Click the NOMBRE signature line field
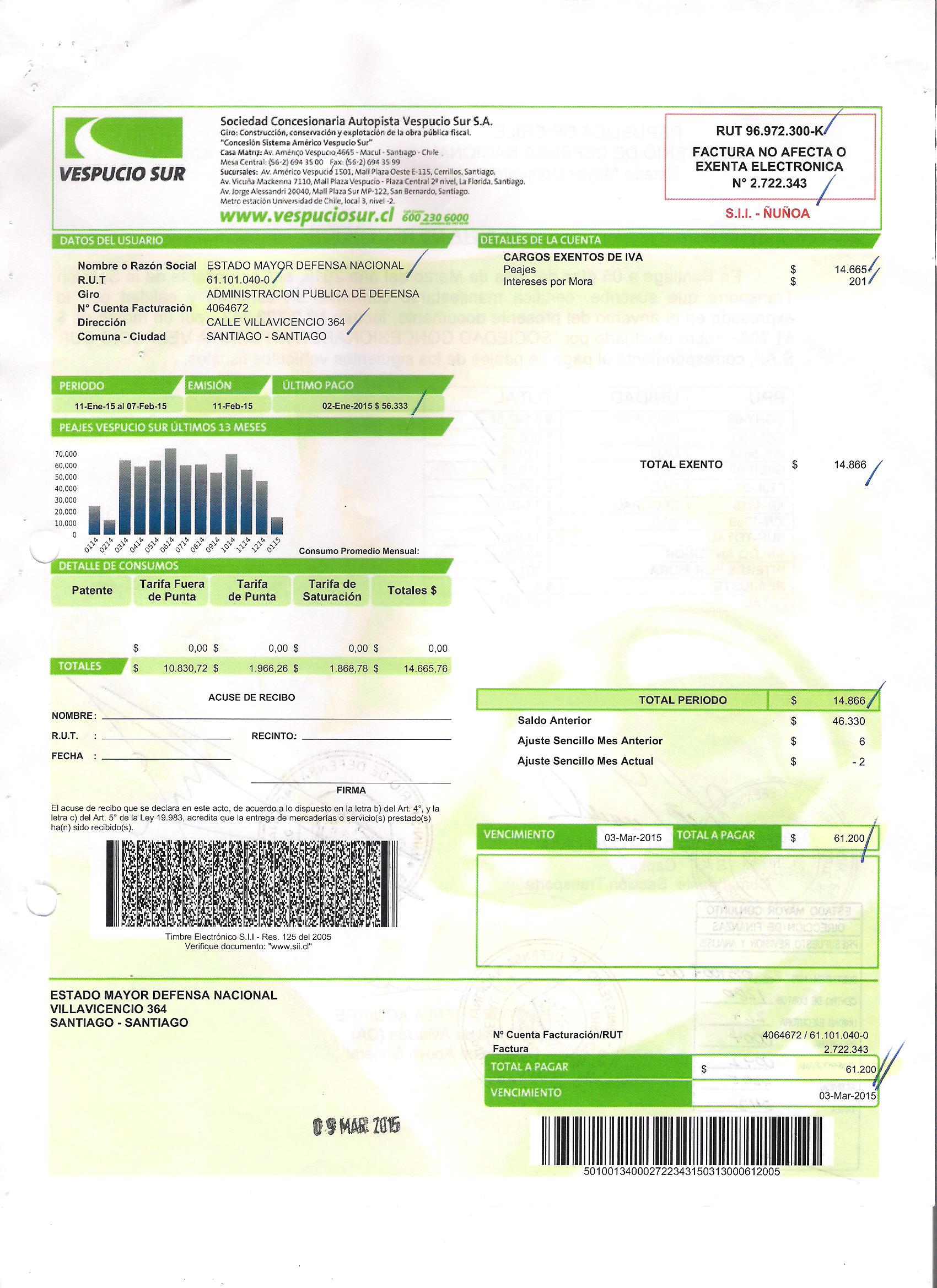The width and height of the screenshot is (937, 1288). pos(276,717)
